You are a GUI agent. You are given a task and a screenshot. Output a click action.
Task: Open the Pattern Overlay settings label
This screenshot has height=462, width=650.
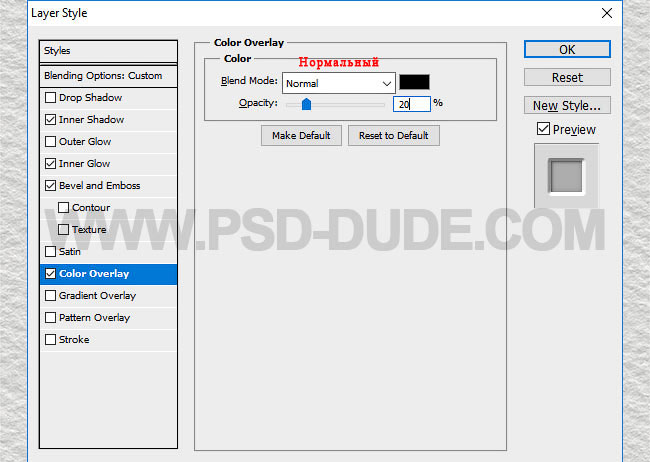[x=95, y=318]
